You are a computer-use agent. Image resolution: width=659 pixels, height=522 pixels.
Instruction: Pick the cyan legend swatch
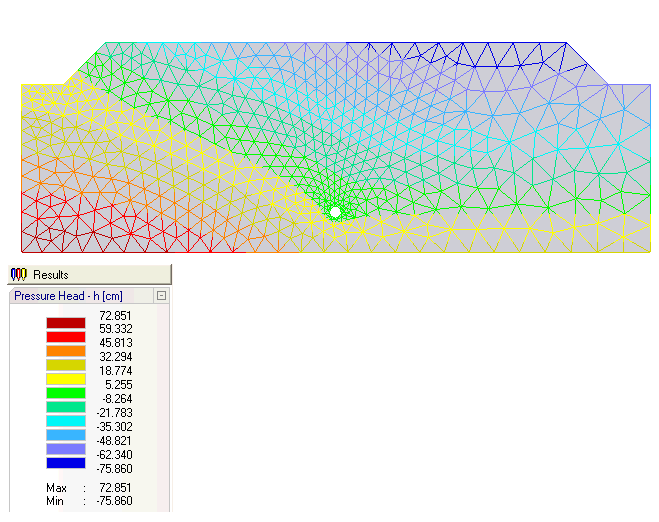point(66,421)
